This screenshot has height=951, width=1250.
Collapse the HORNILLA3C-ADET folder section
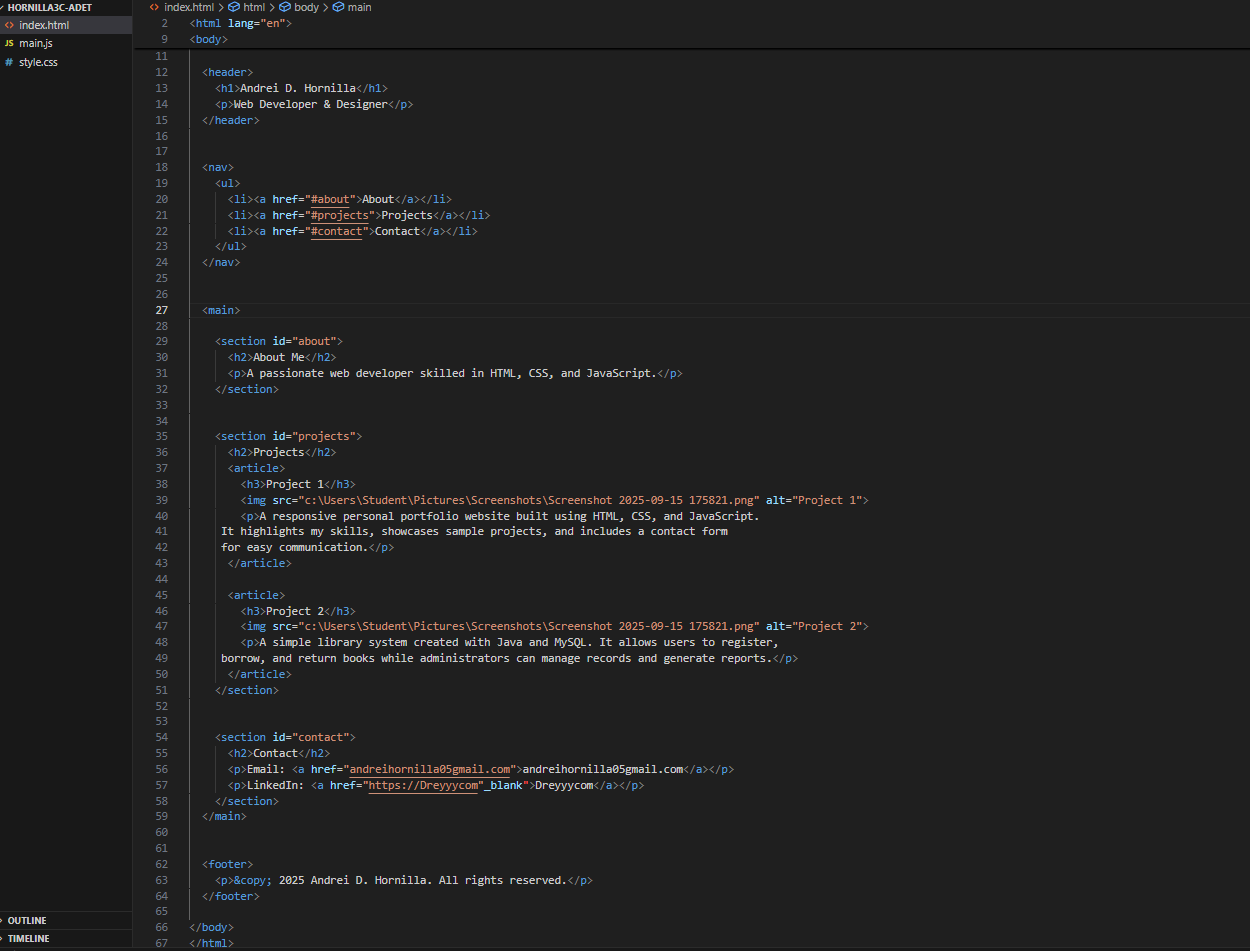coord(49,7)
